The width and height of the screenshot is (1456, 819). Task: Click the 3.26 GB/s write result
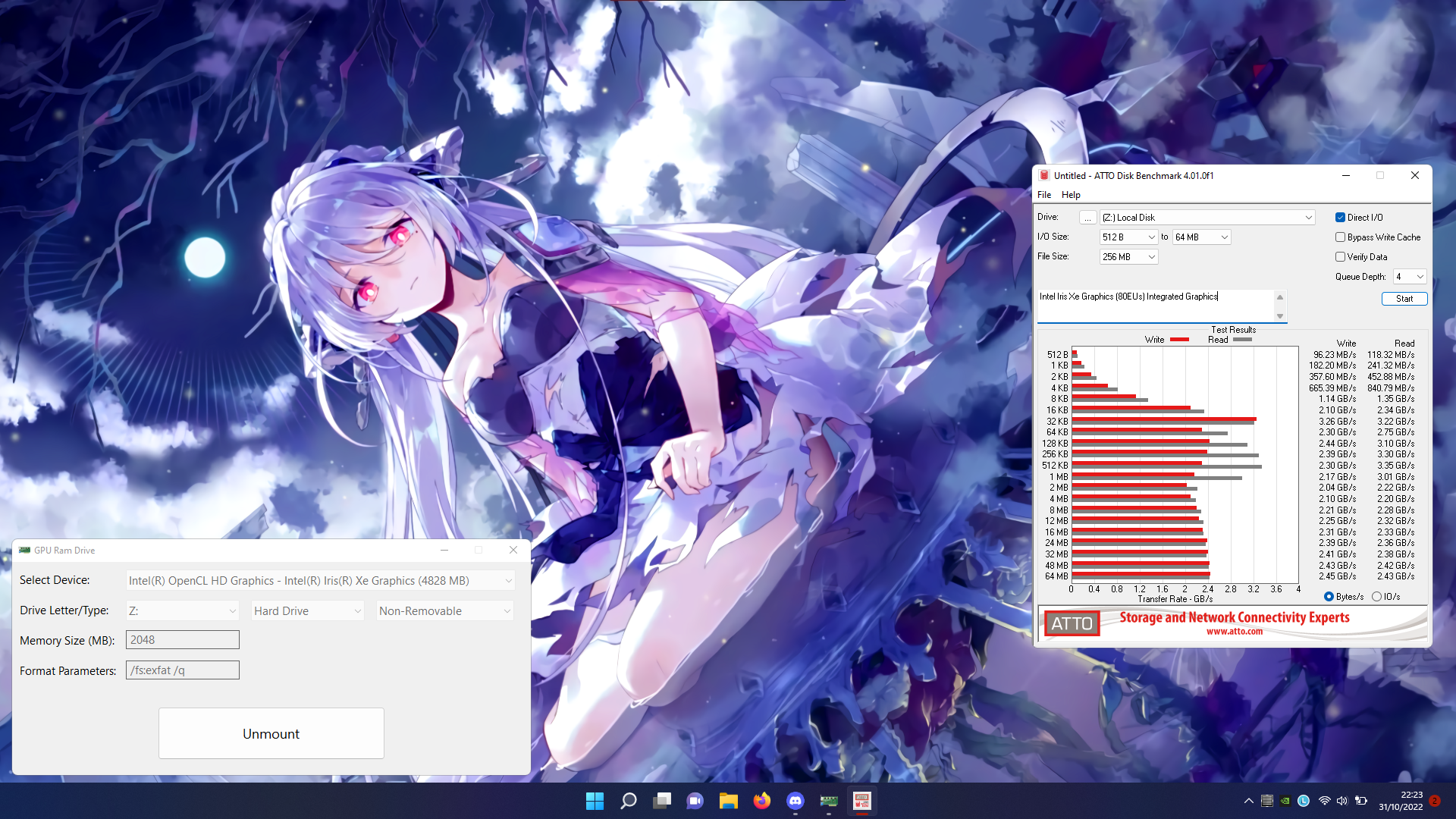(x=1337, y=422)
